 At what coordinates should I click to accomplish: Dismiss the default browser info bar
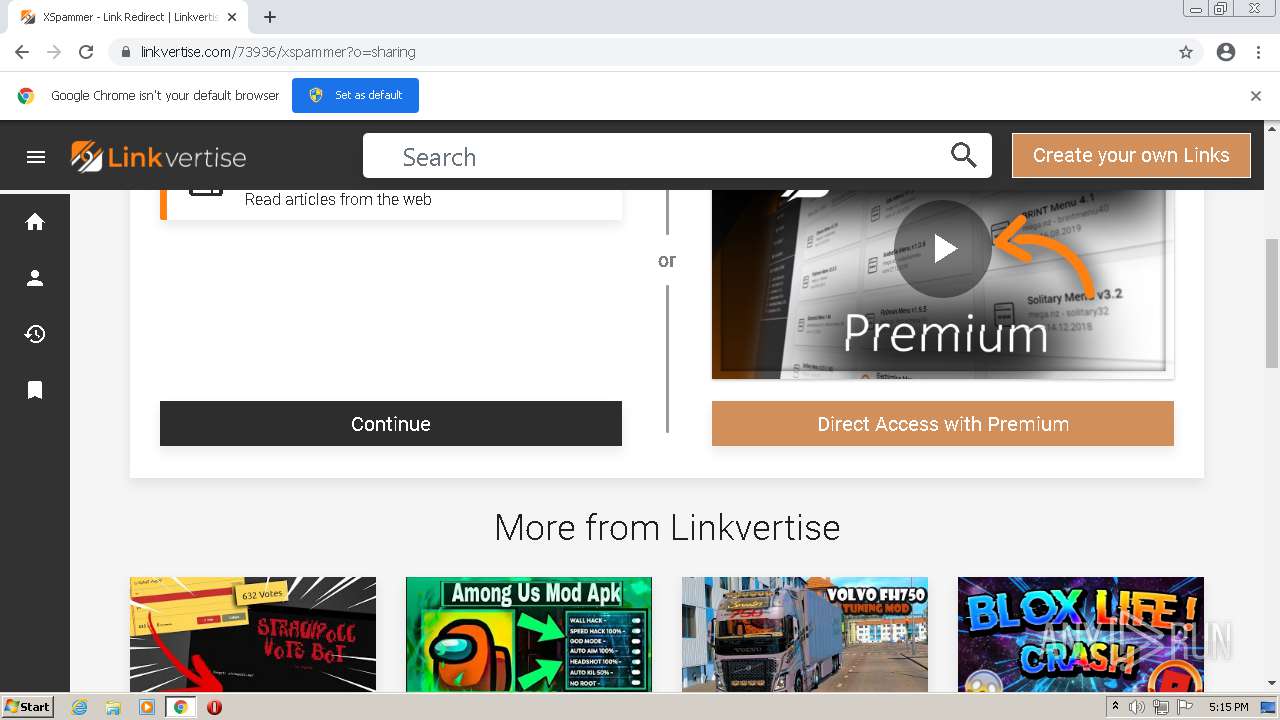[x=1256, y=96]
